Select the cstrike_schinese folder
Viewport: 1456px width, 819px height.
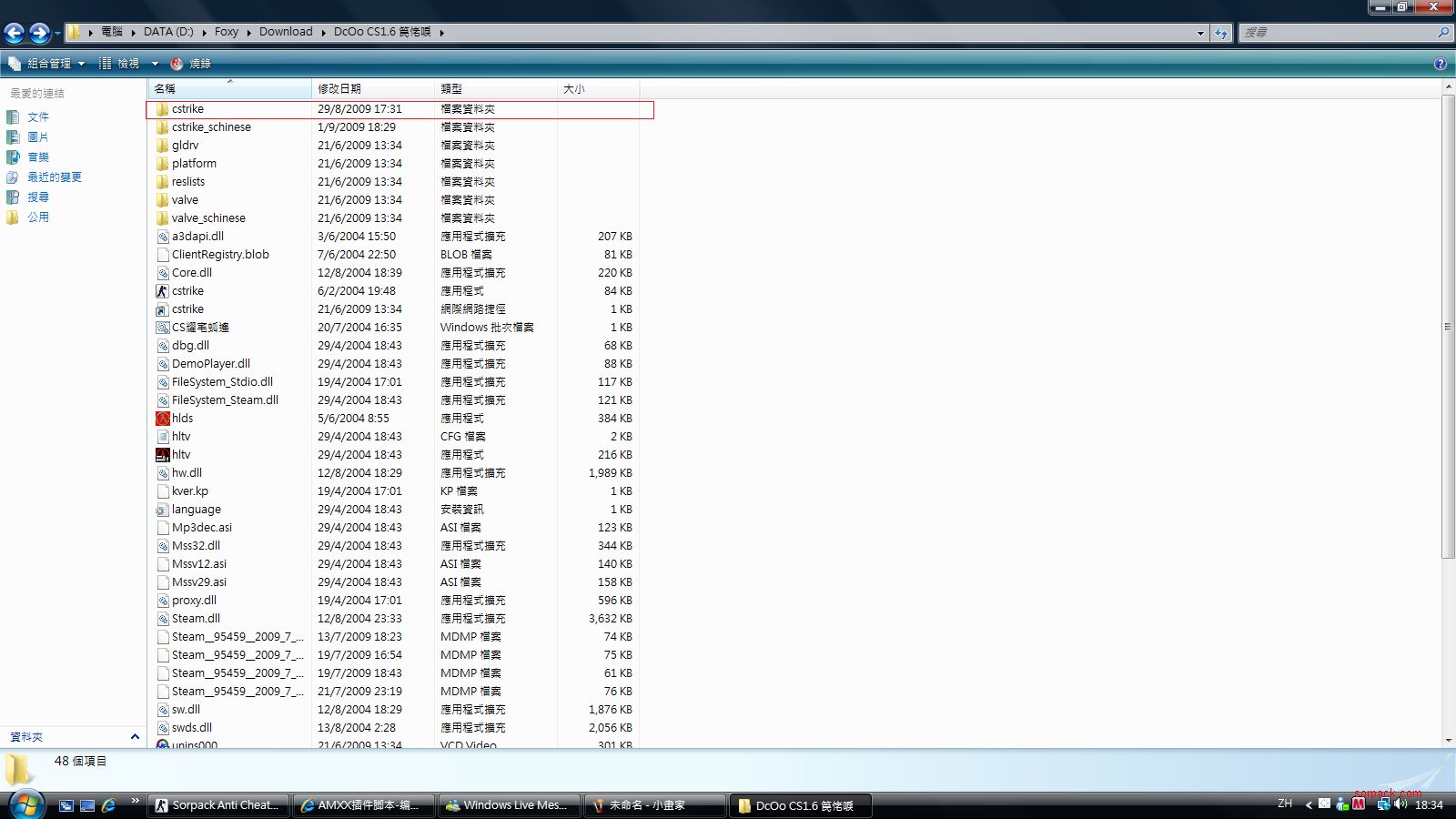pyautogui.click(x=211, y=127)
